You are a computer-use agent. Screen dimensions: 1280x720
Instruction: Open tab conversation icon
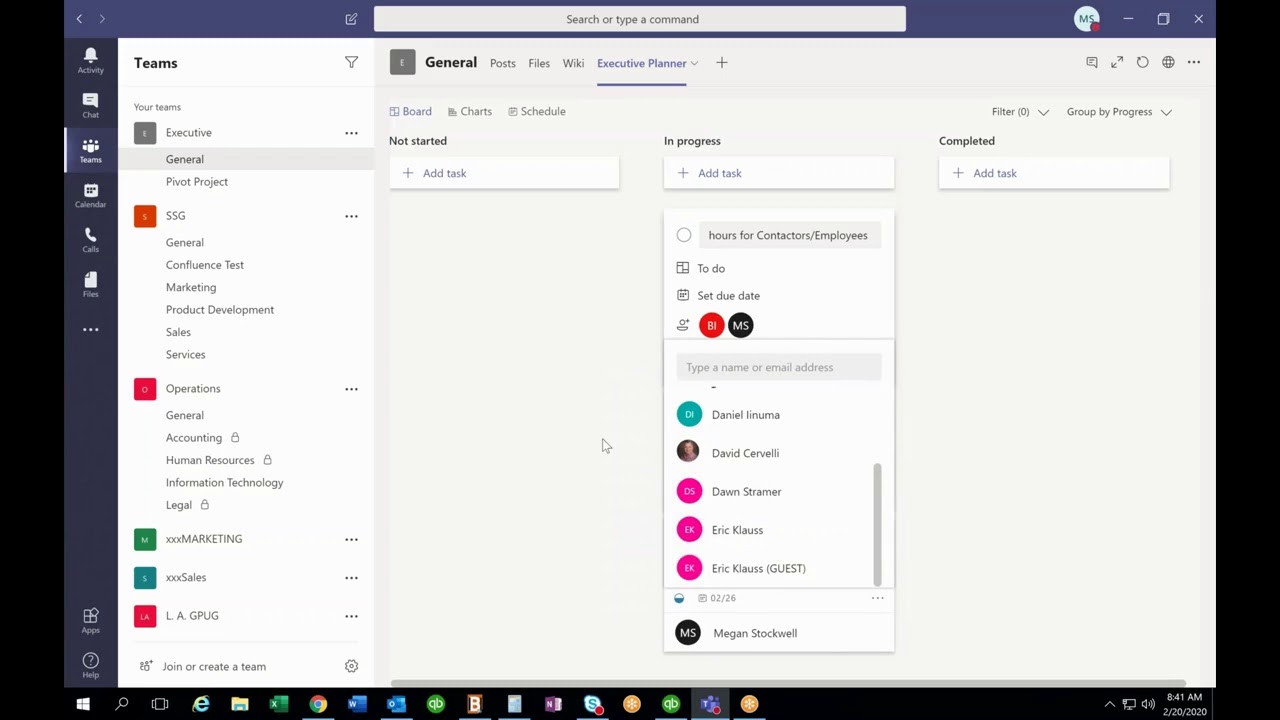coord(1092,62)
